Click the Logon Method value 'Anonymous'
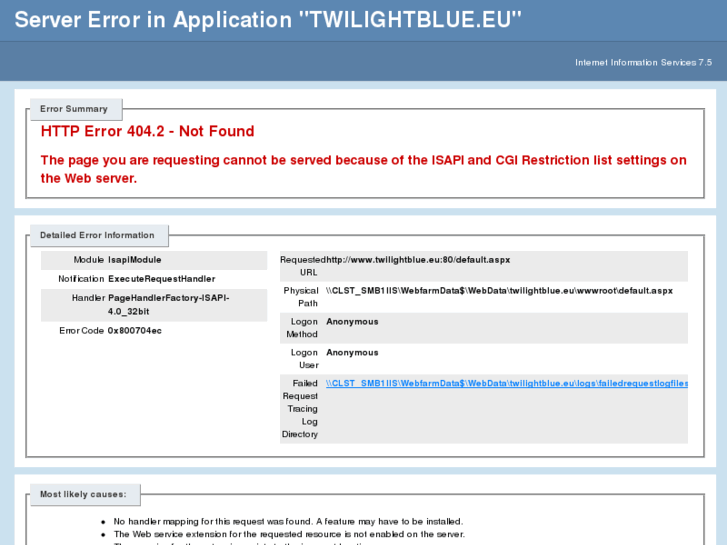Viewport: 727px width, 545px height. (352, 322)
